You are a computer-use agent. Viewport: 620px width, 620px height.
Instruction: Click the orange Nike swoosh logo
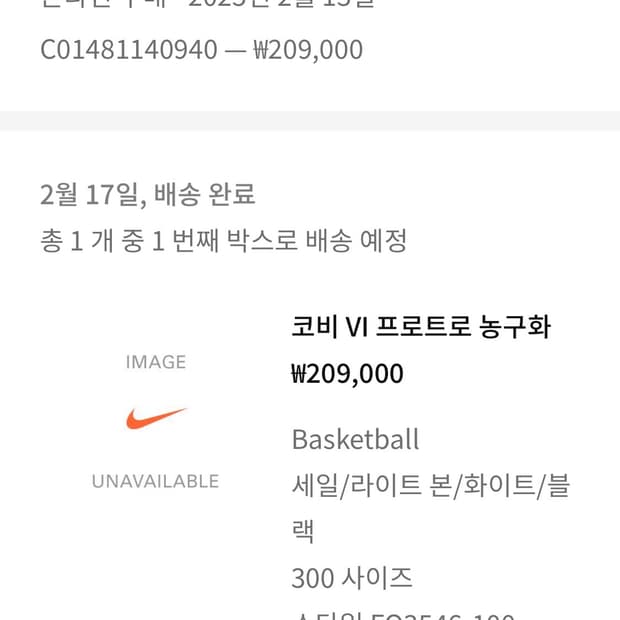click(156, 418)
